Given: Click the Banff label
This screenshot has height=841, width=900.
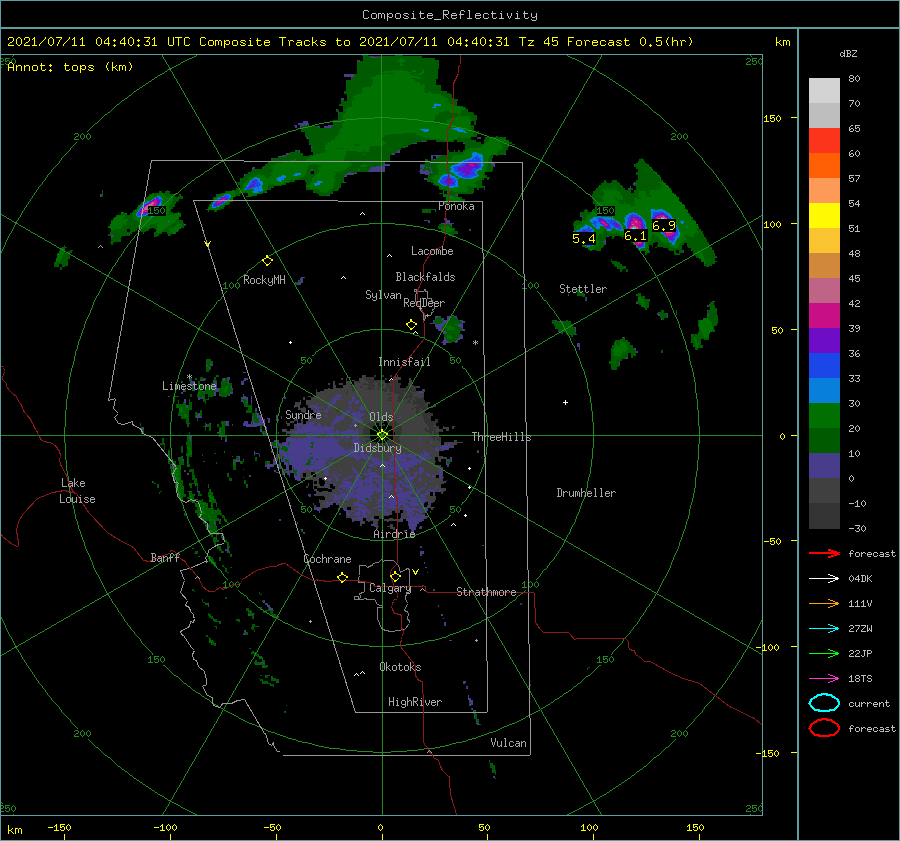Looking at the screenshot, I should coord(165,558).
